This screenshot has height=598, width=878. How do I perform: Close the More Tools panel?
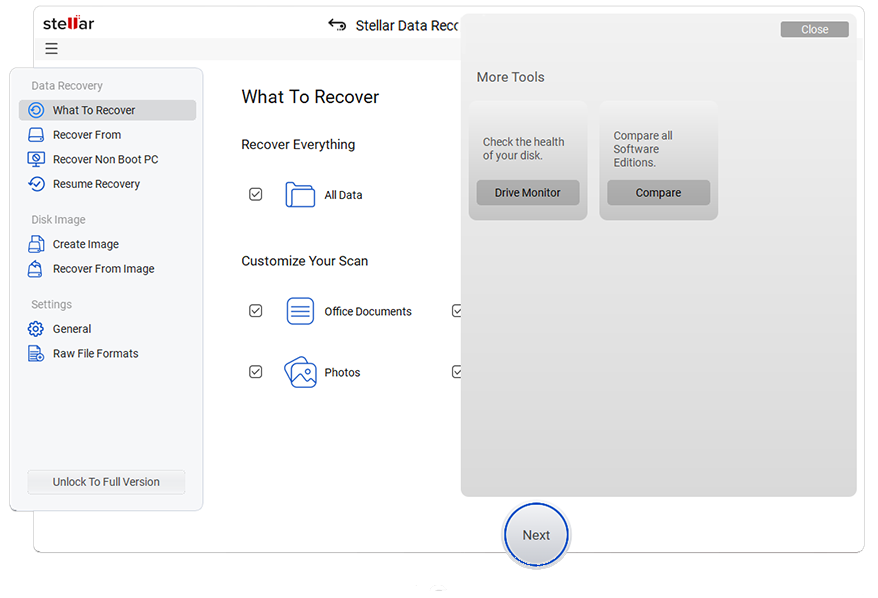815,29
